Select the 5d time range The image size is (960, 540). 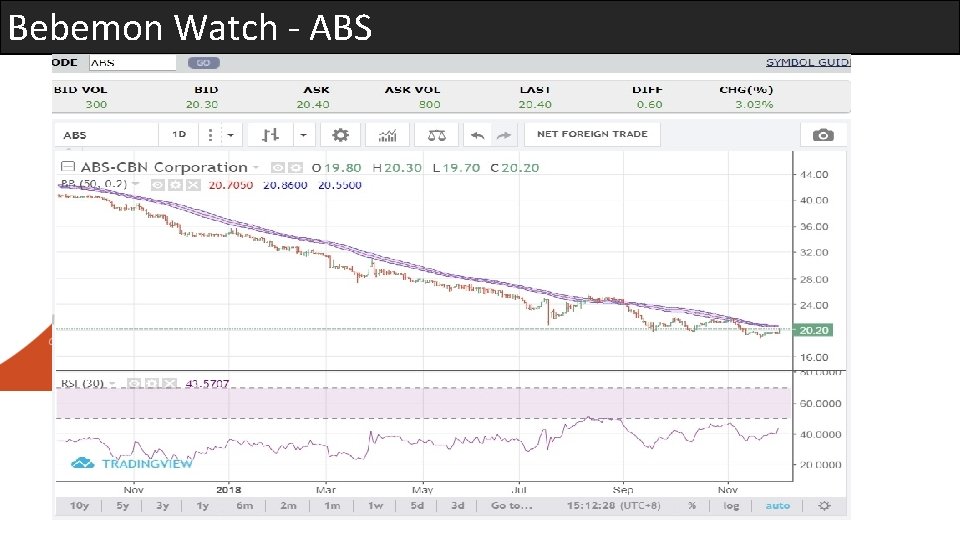coord(417,506)
